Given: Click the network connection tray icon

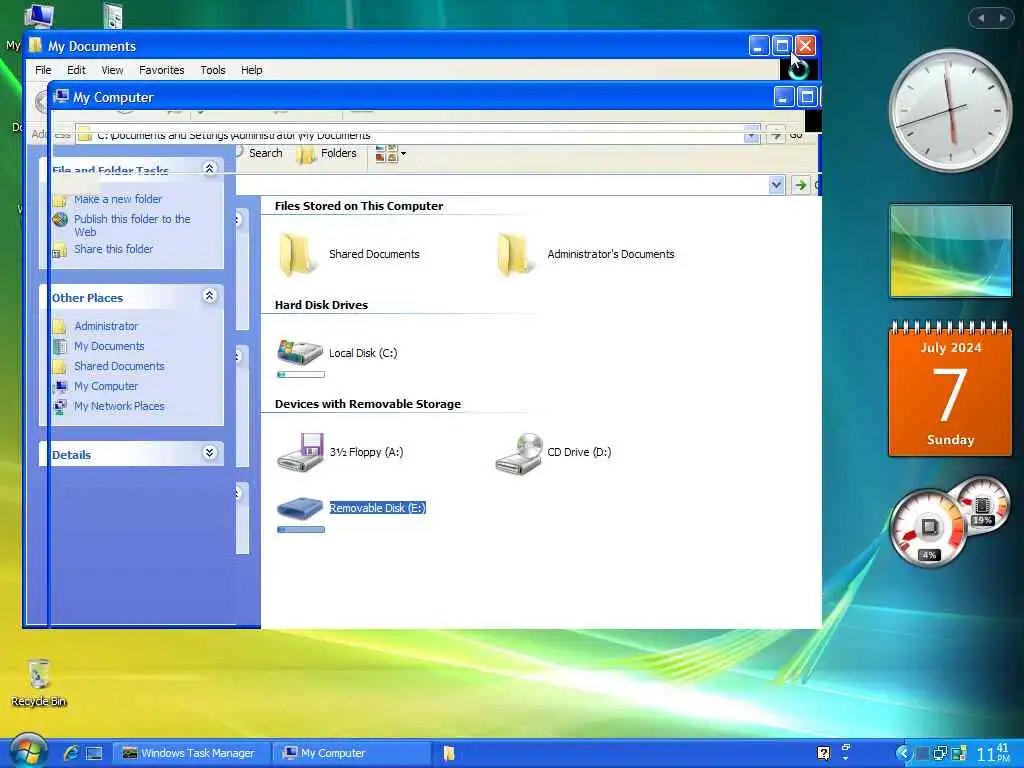Looking at the screenshot, I should click(940, 753).
